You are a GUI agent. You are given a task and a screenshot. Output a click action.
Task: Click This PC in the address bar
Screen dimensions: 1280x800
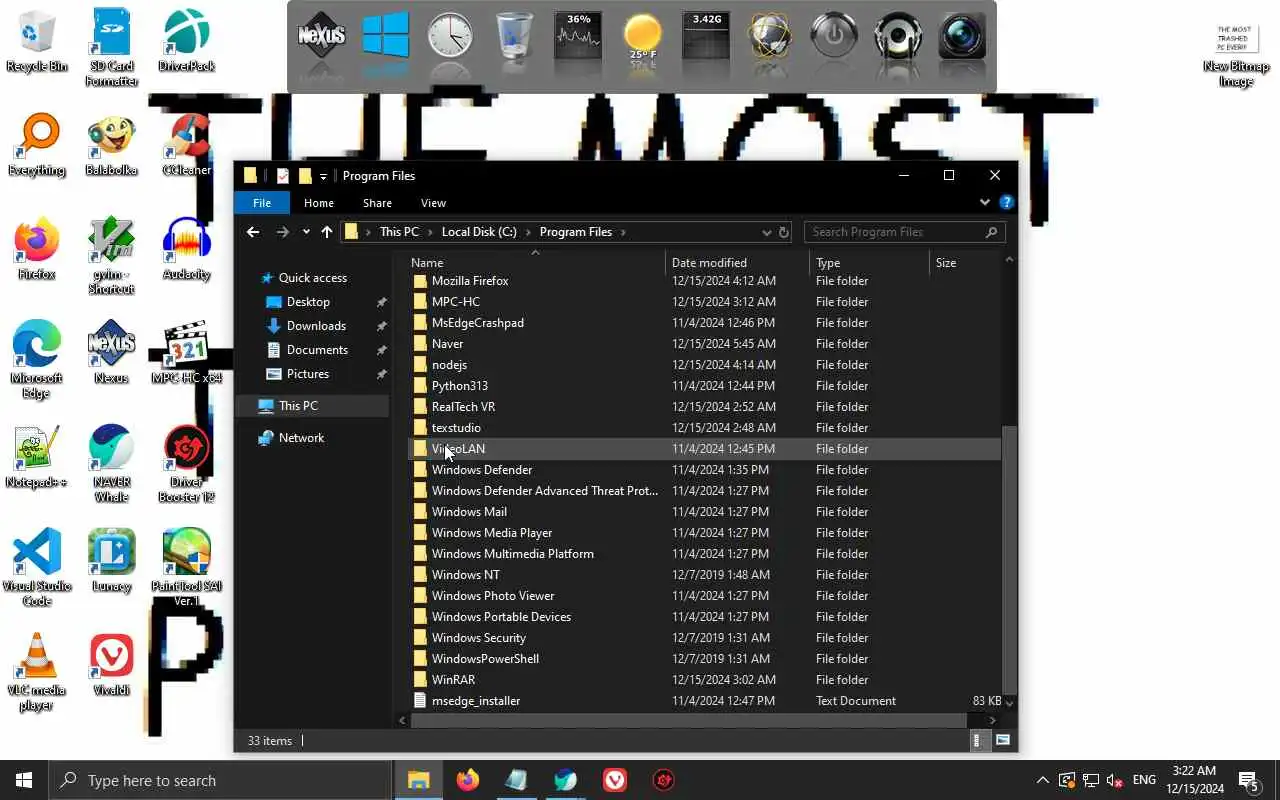[x=399, y=232]
